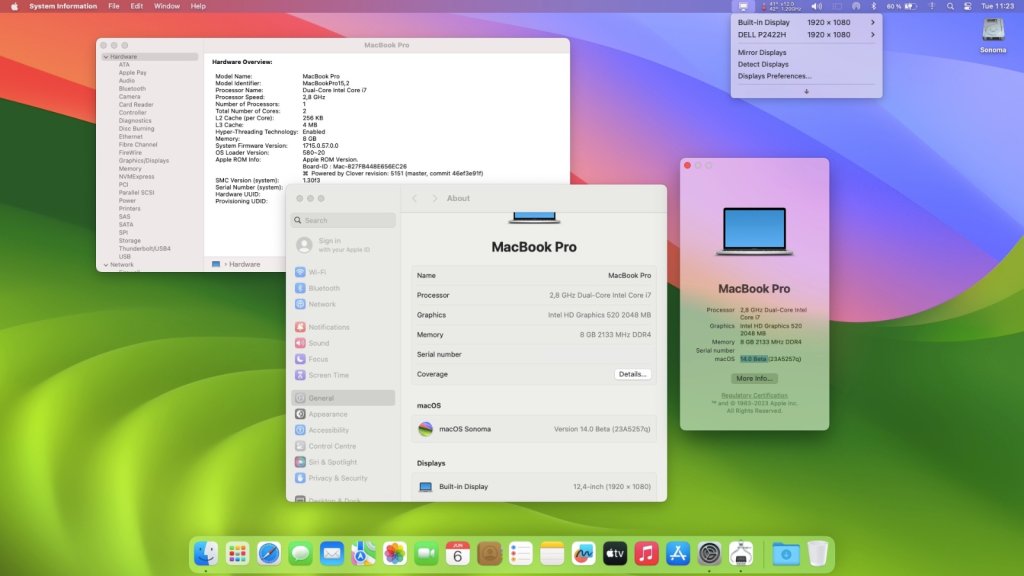The width and height of the screenshot is (1024, 576).
Task: Open Wi-Fi settings in the sidebar
Action: 316,272
